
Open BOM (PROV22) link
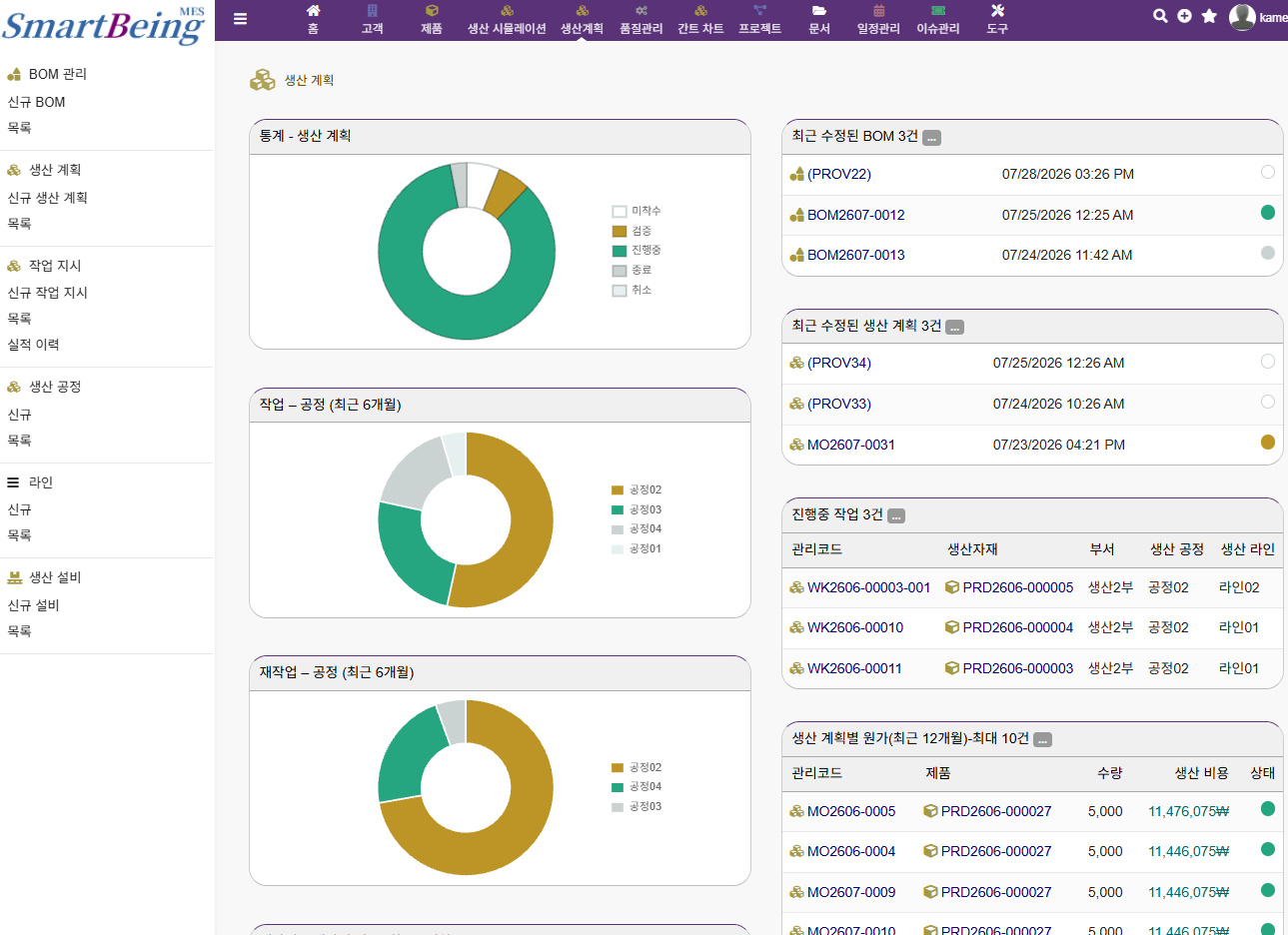(x=839, y=174)
